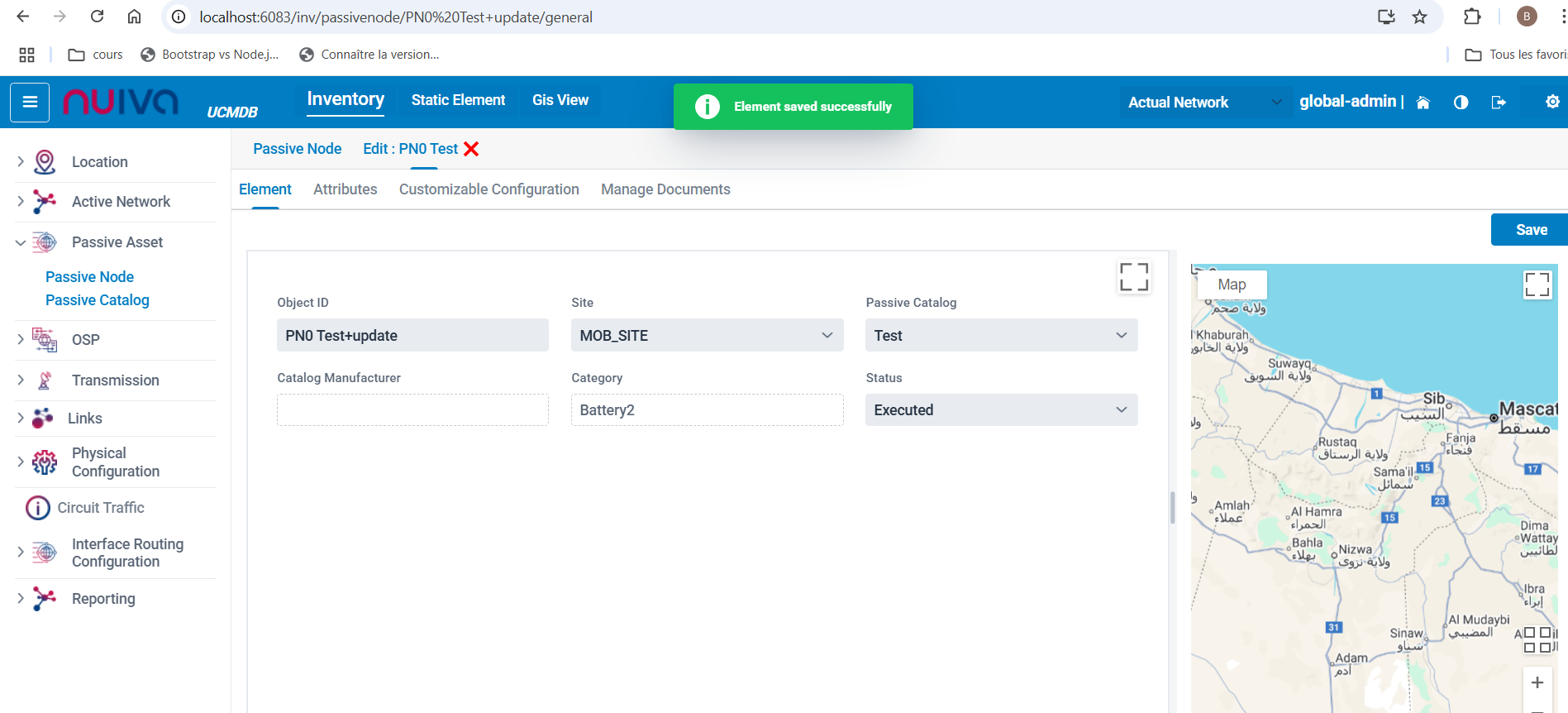The width and height of the screenshot is (1568, 713).
Task: Switch to the Attributes tab
Action: point(345,189)
